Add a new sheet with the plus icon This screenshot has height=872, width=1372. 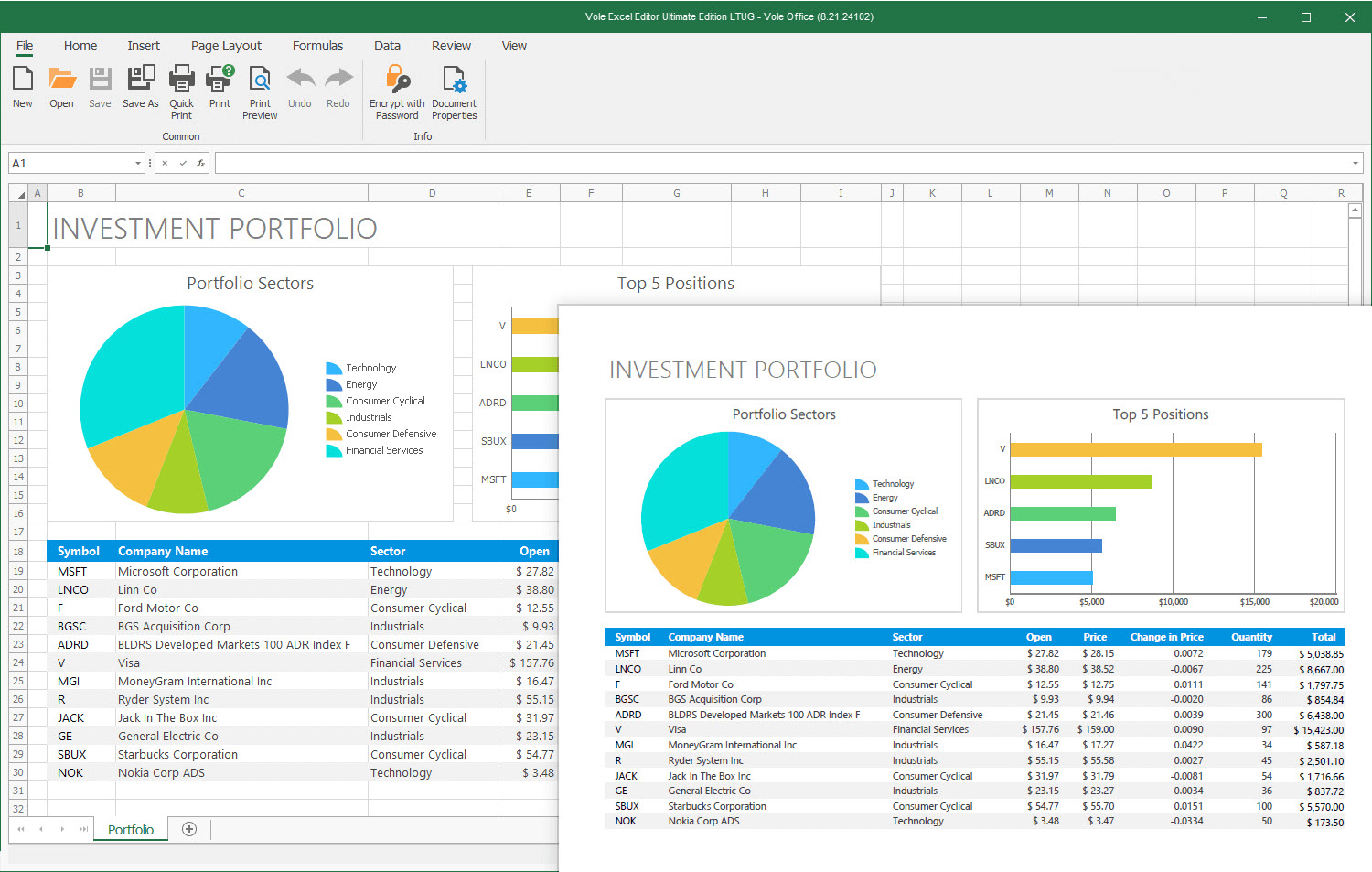point(189,829)
